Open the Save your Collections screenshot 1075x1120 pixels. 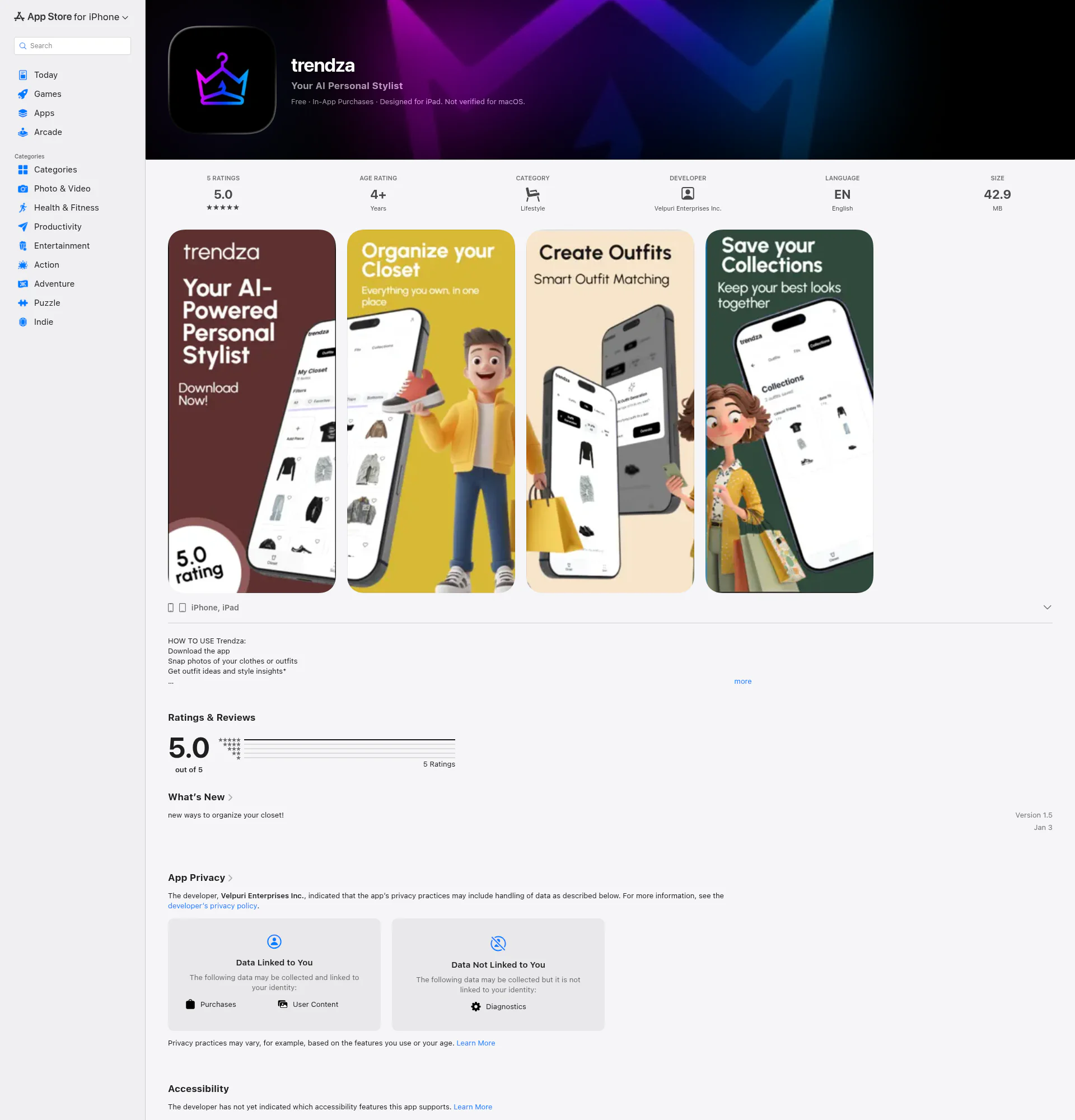click(x=789, y=412)
